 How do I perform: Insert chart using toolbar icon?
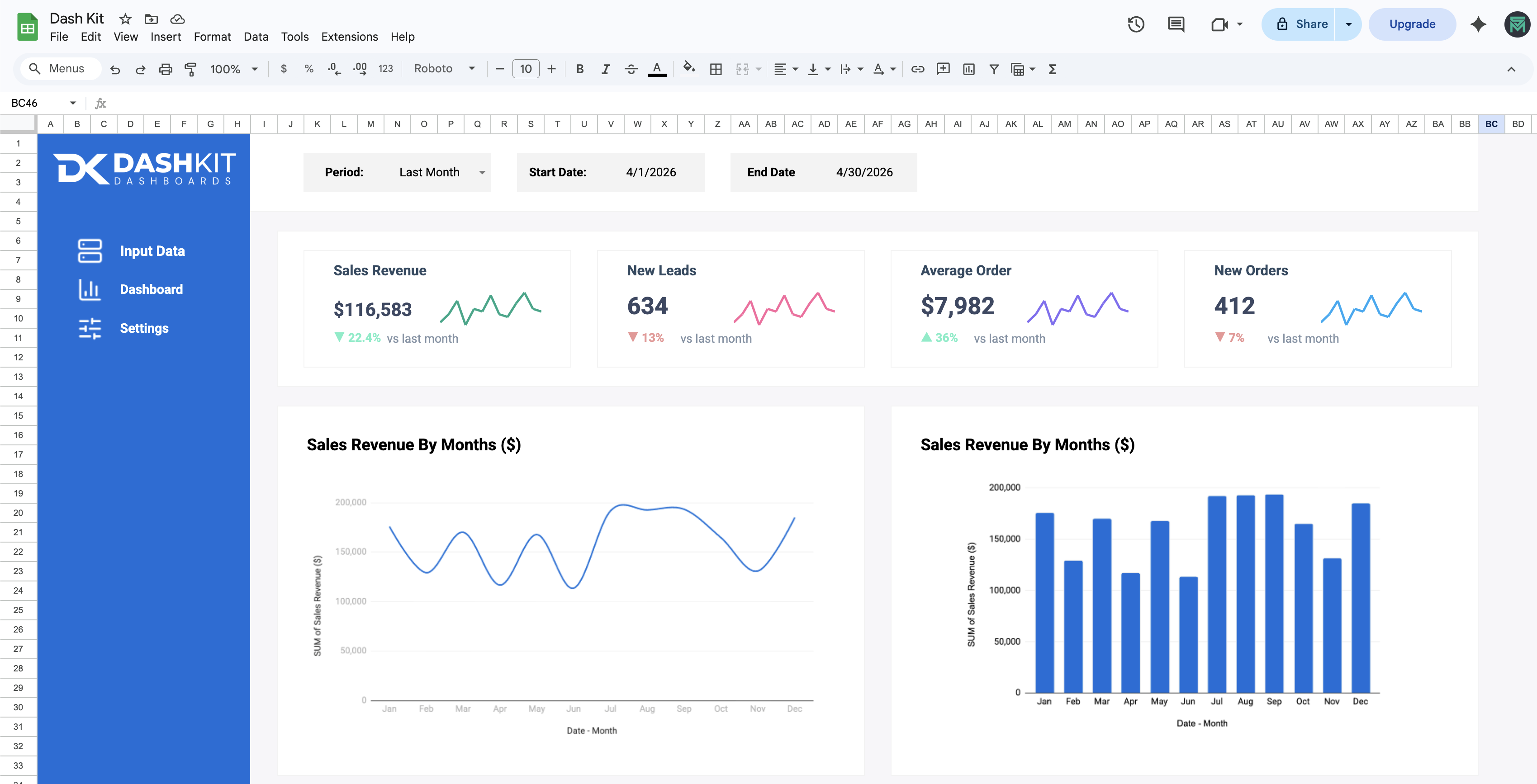968,69
